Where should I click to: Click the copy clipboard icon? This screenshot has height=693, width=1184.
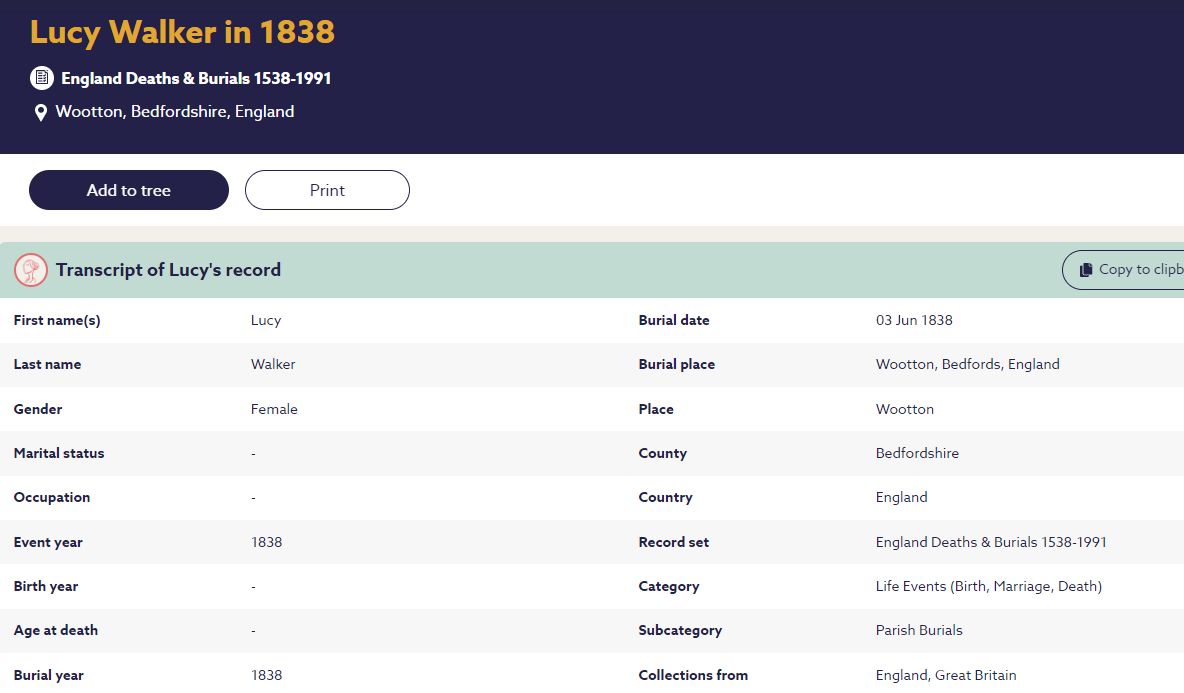(x=1085, y=270)
